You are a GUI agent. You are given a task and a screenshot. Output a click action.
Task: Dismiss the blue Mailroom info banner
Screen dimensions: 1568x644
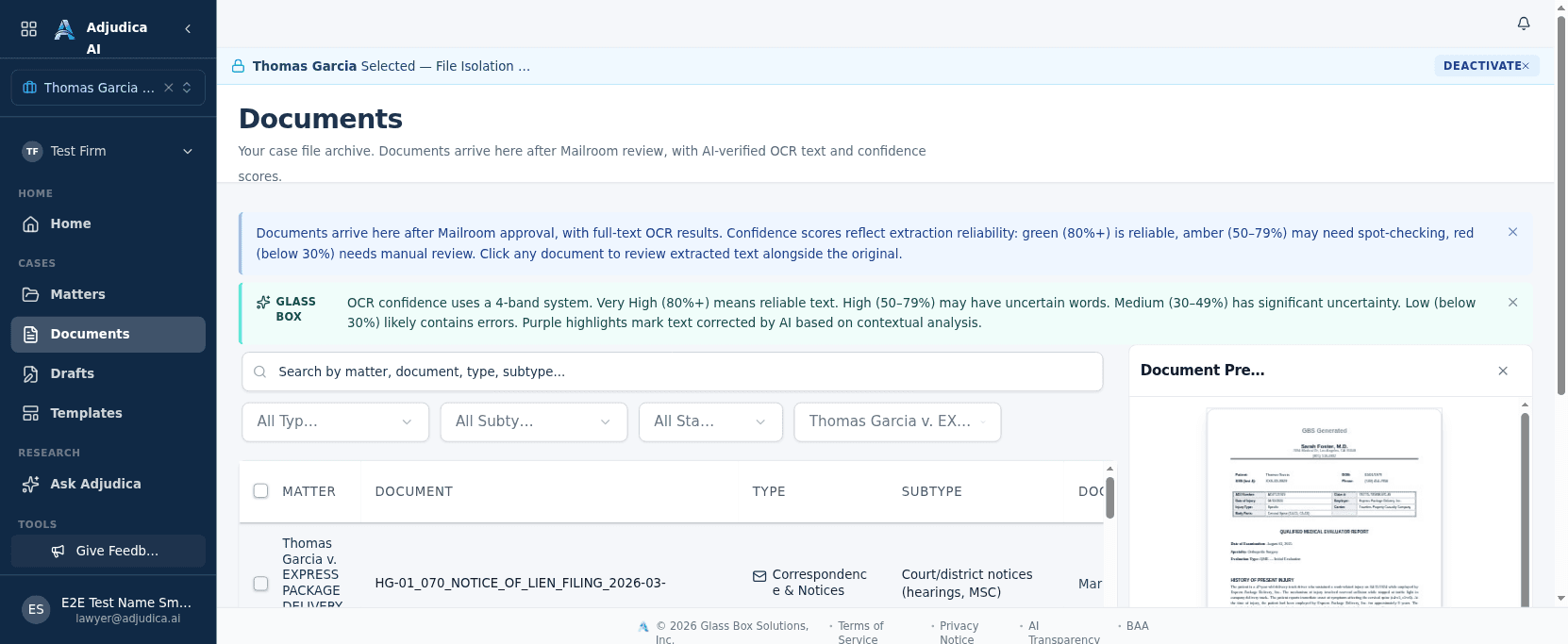coord(1512,232)
